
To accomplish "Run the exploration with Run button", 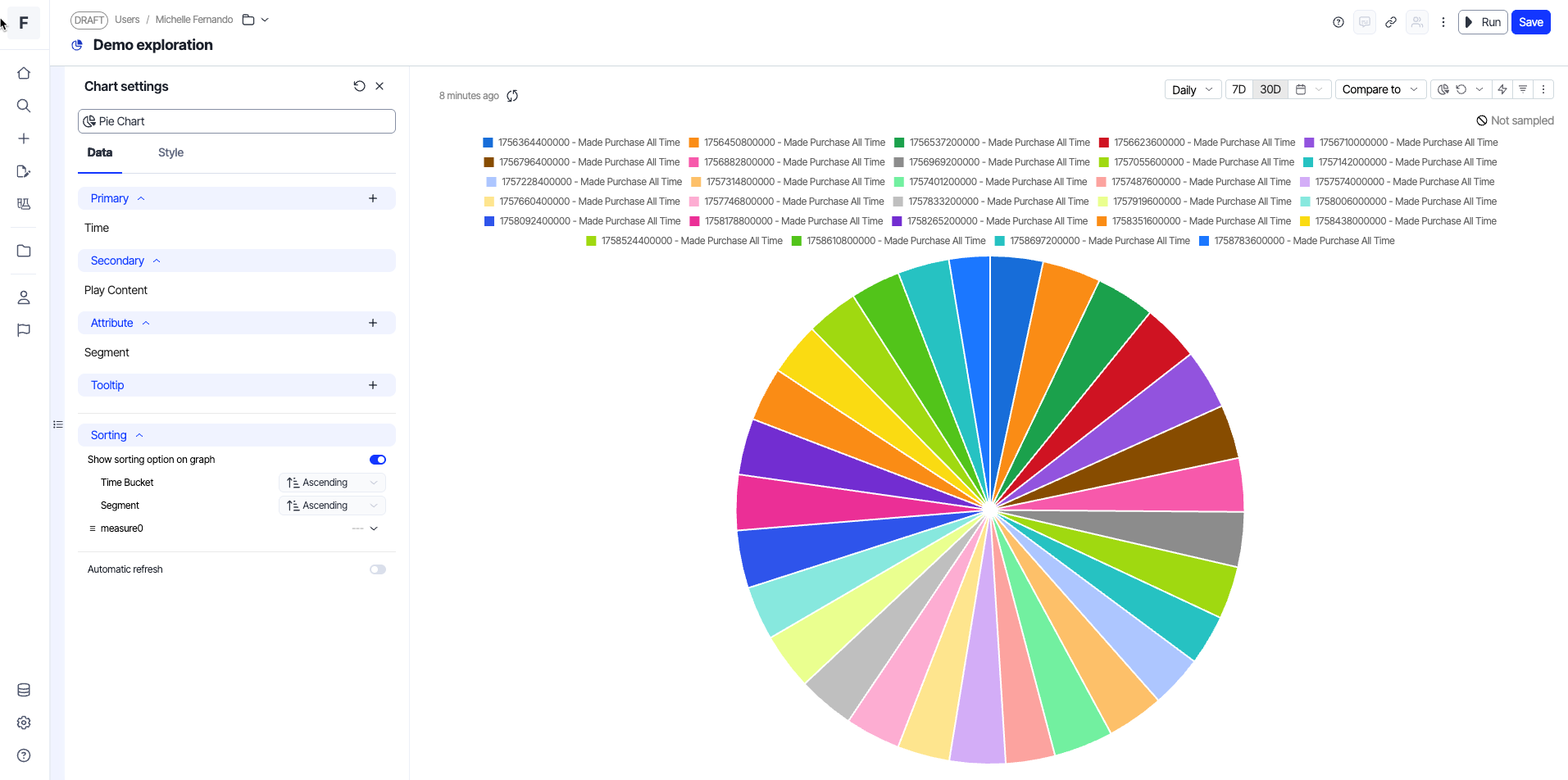I will click(x=1483, y=22).
